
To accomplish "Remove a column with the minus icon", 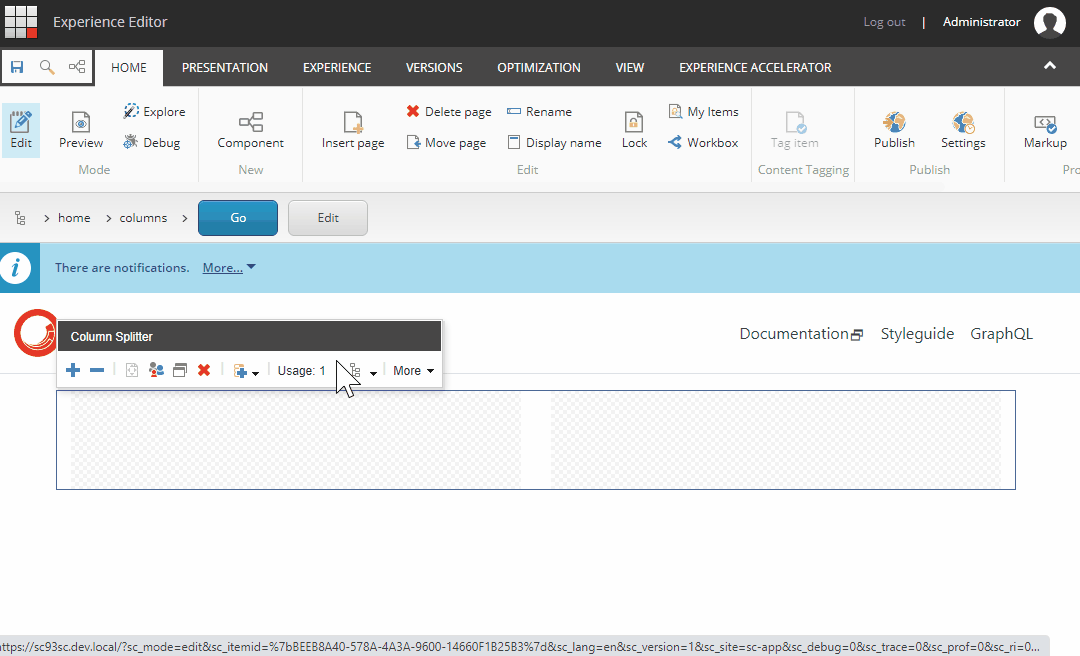I will click(97, 371).
